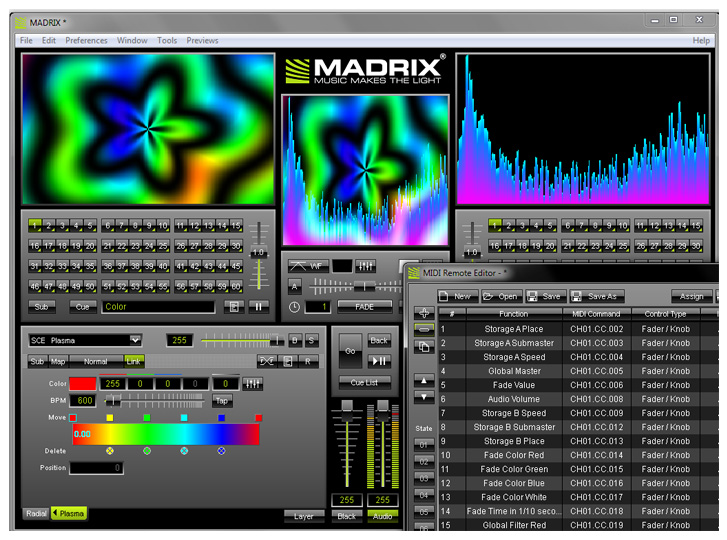727x540 pixels.
Task: Click the Back button
Action: click(x=379, y=340)
